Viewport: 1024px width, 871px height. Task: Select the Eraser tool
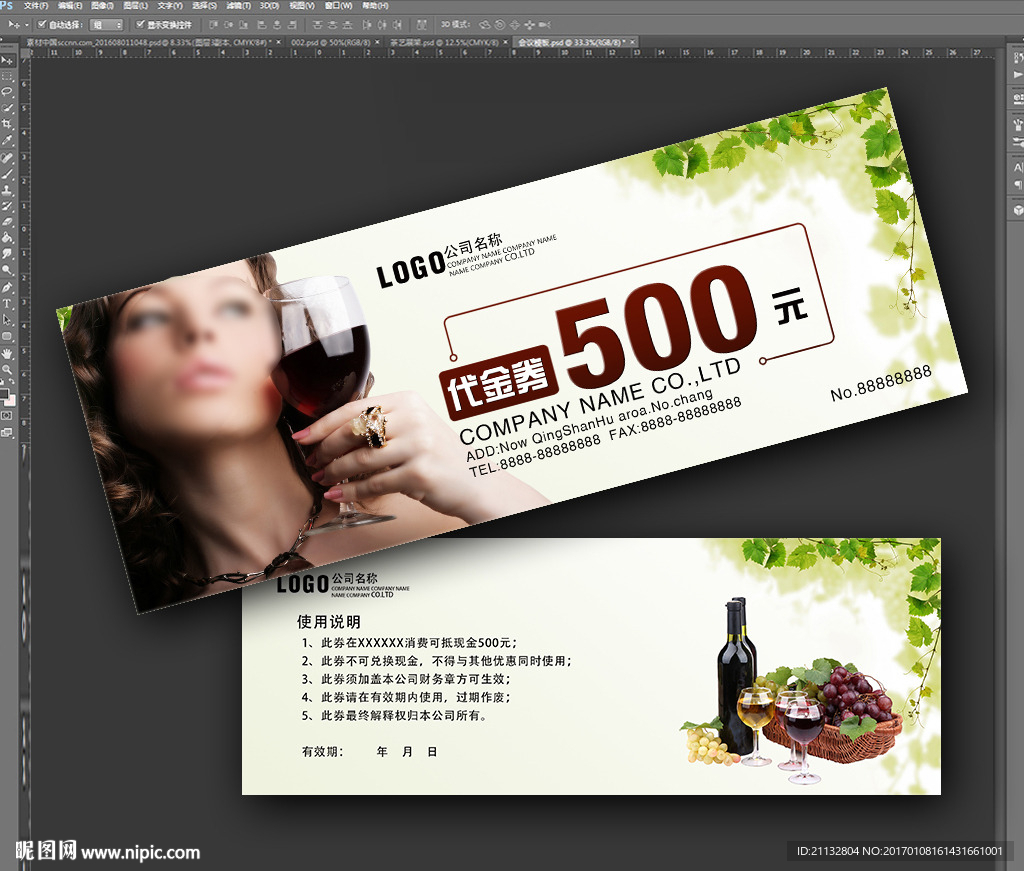tap(7, 222)
